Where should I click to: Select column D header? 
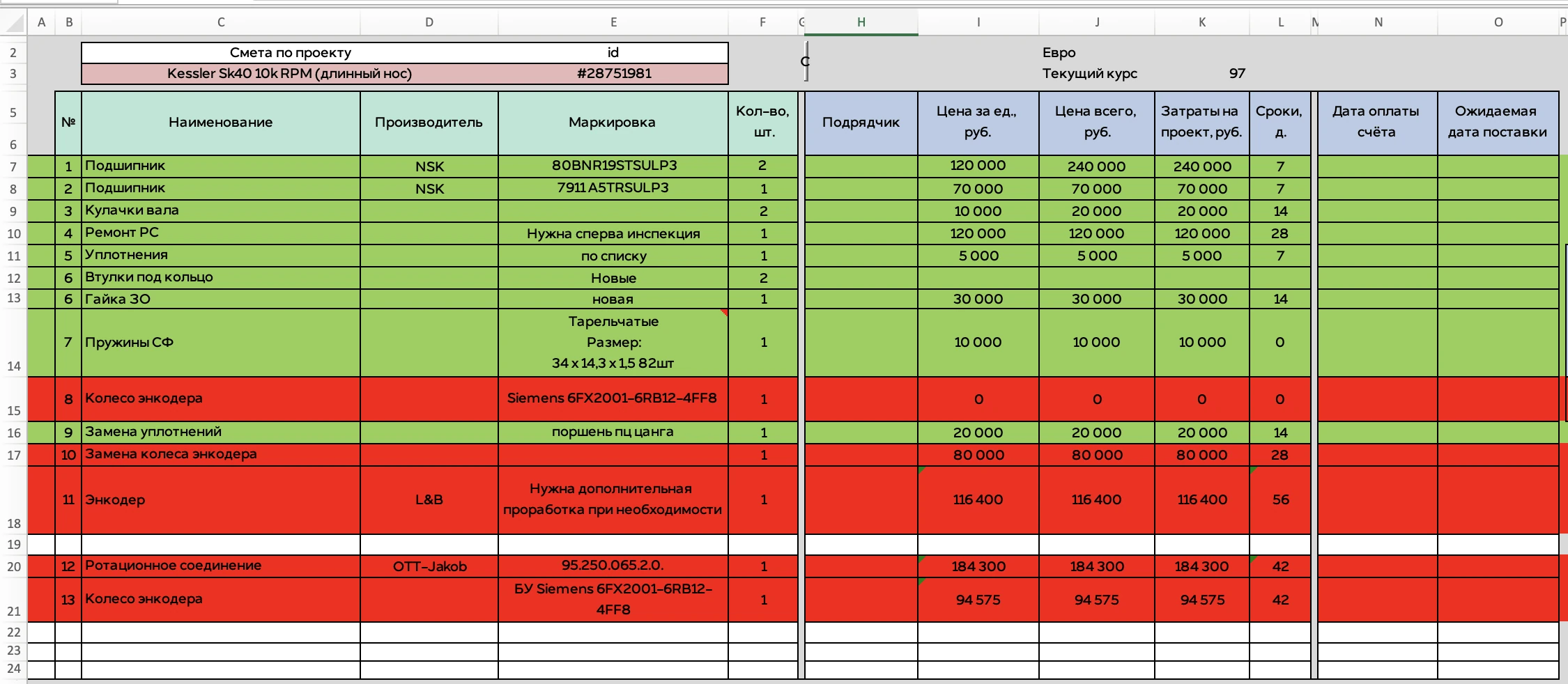click(x=429, y=22)
